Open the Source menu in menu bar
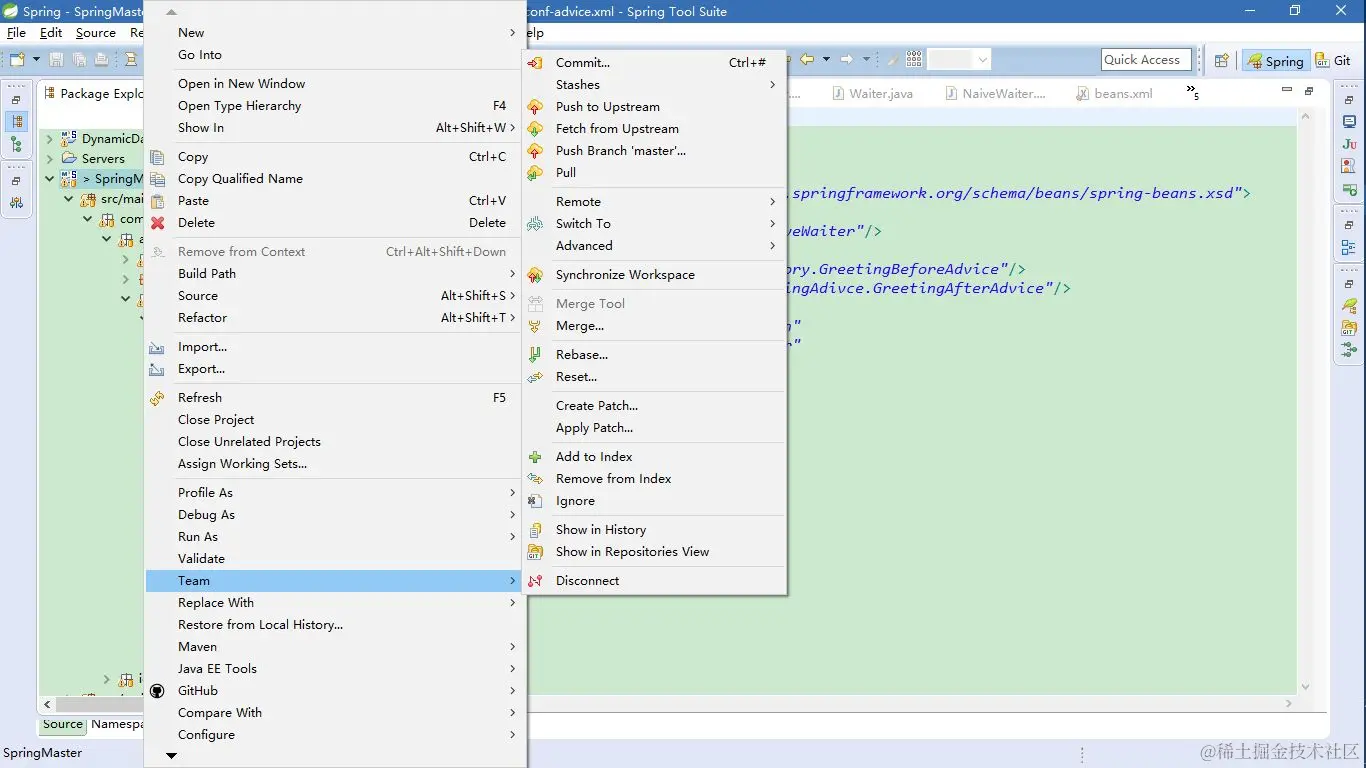1366x768 pixels. [x=96, y=33]
